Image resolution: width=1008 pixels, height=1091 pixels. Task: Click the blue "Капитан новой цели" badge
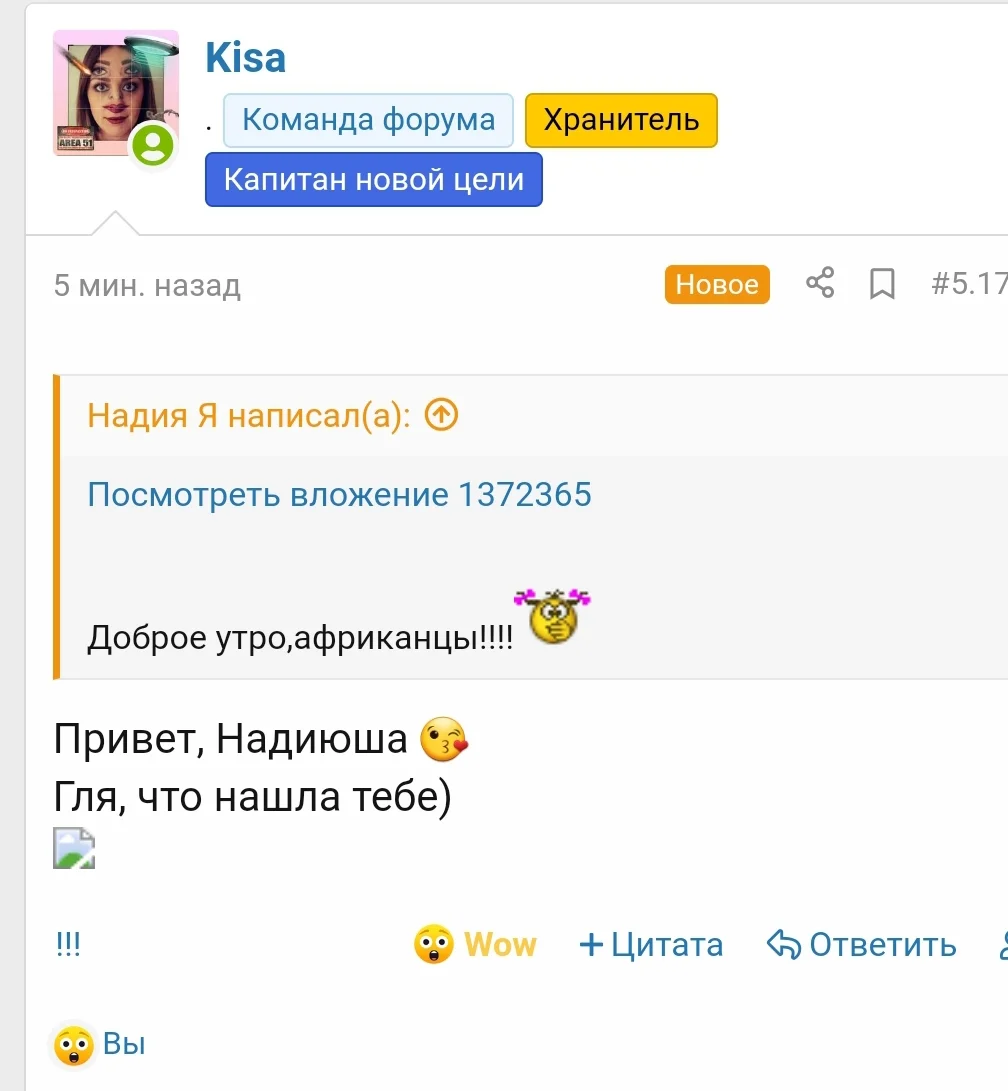click(x=373, y=180)
